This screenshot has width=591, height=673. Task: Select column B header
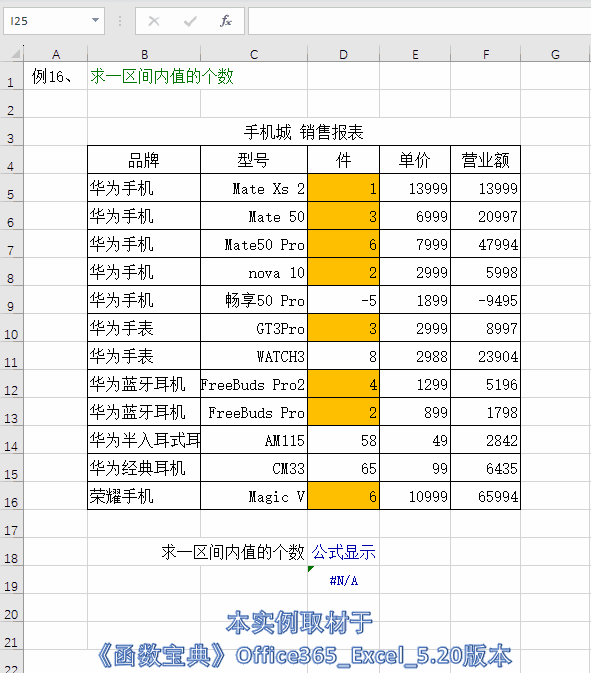click(x=144, y=54)
